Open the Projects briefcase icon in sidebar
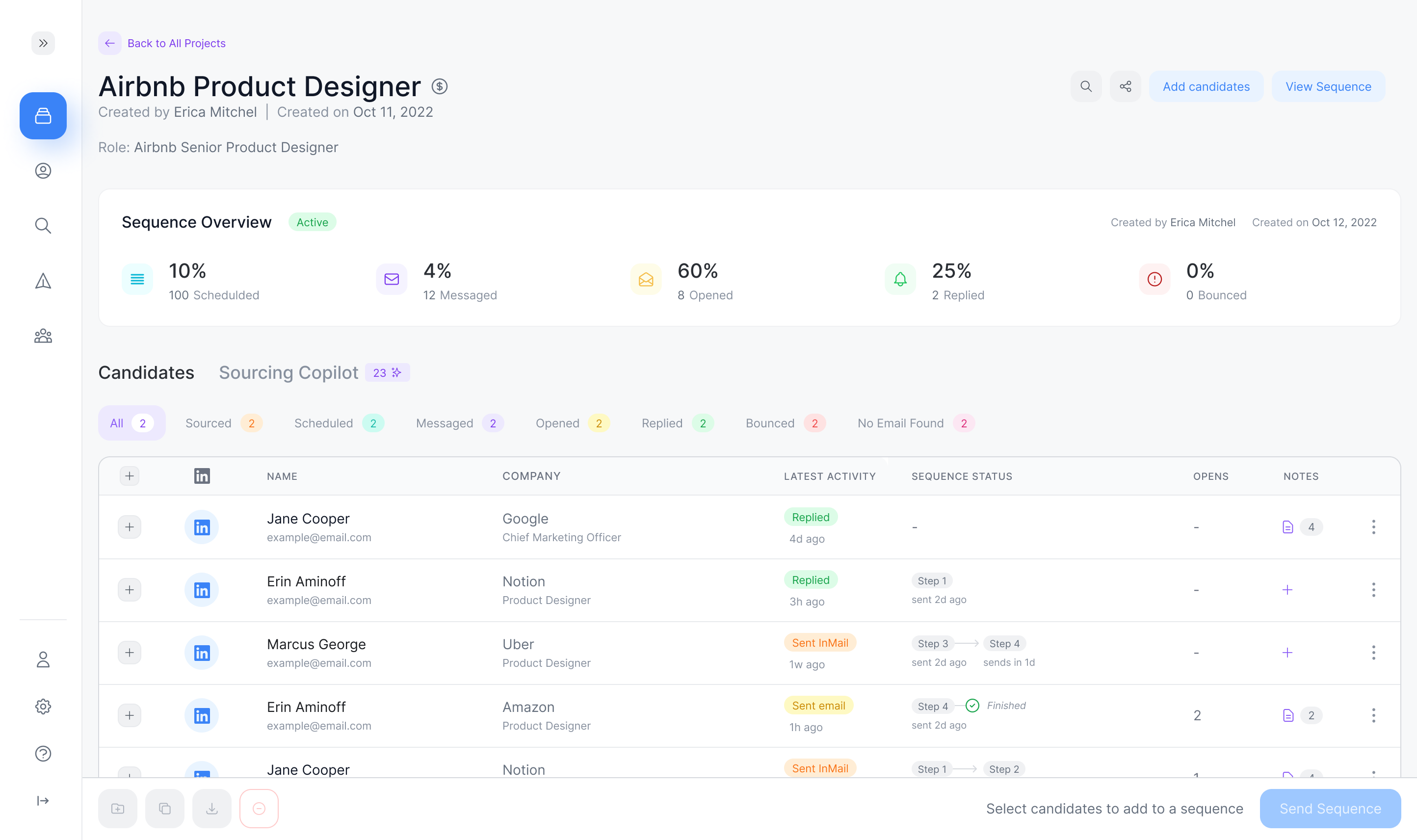Viewport: 1417px width, 840px height. tap(43, 116)
